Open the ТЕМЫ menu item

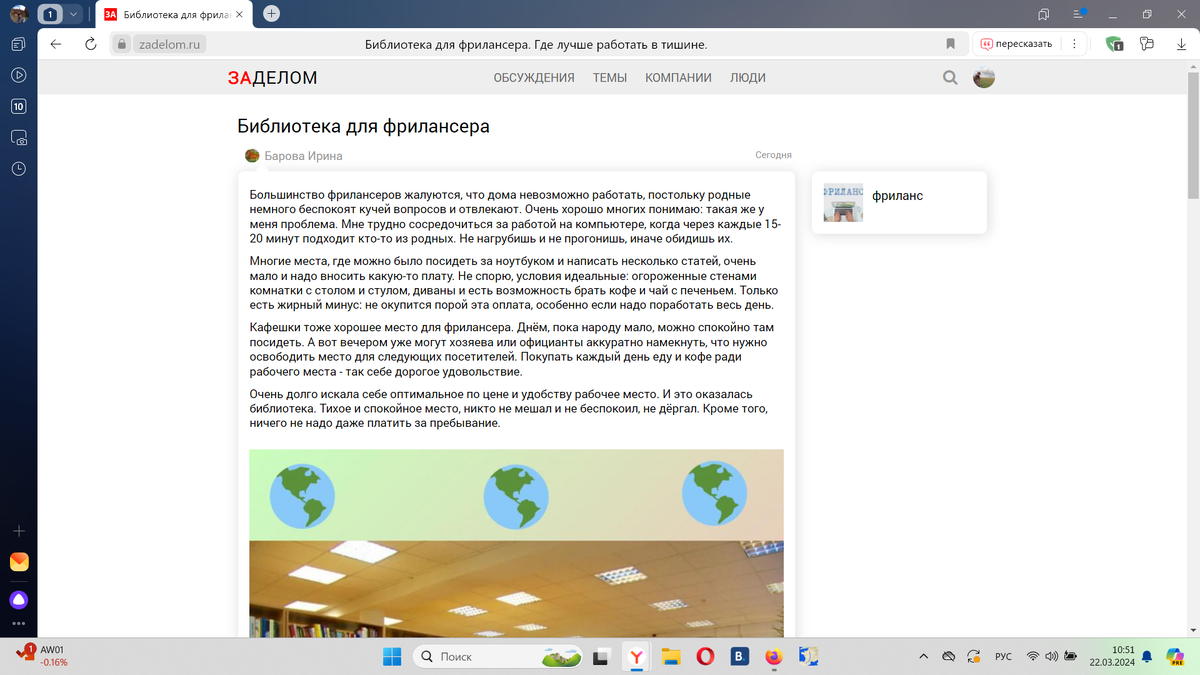[610, 78]
